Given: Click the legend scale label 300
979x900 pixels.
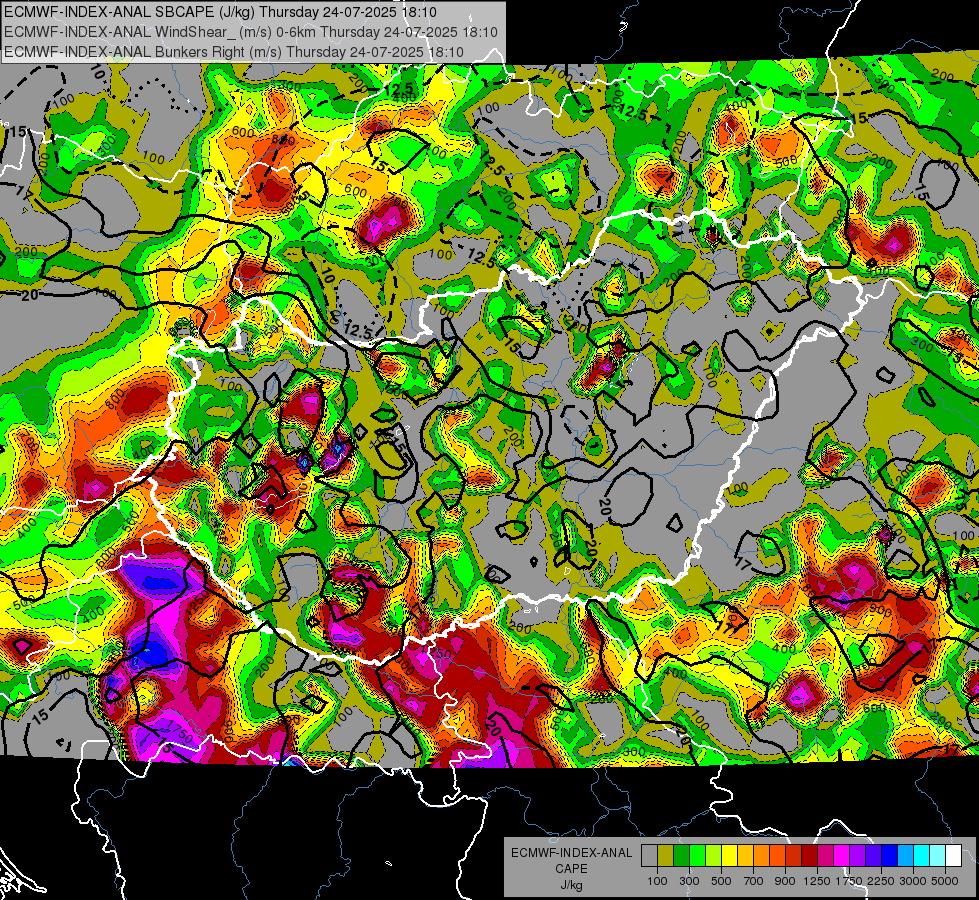Looking at the screenshot, I should (x=689, y=881).
